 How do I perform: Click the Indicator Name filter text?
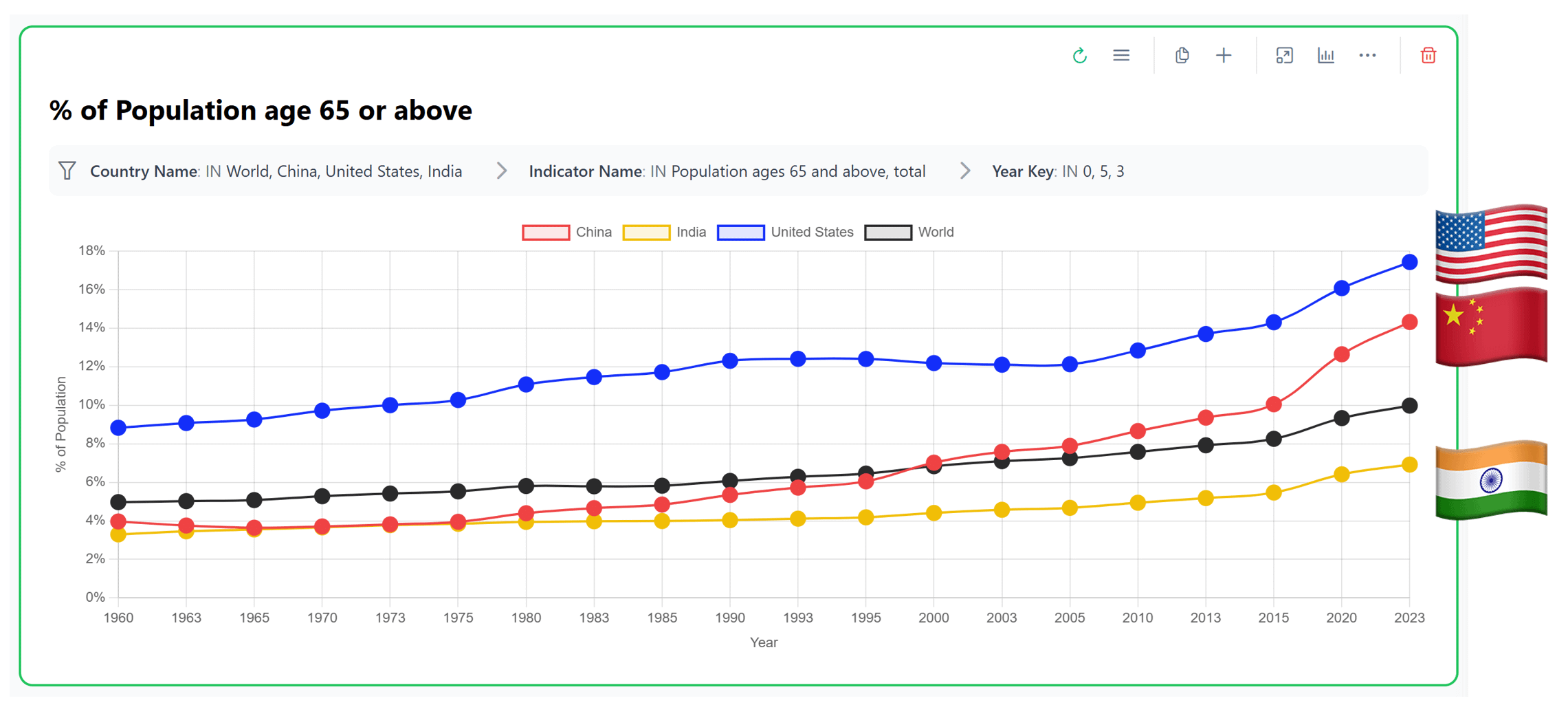(727, 171)
